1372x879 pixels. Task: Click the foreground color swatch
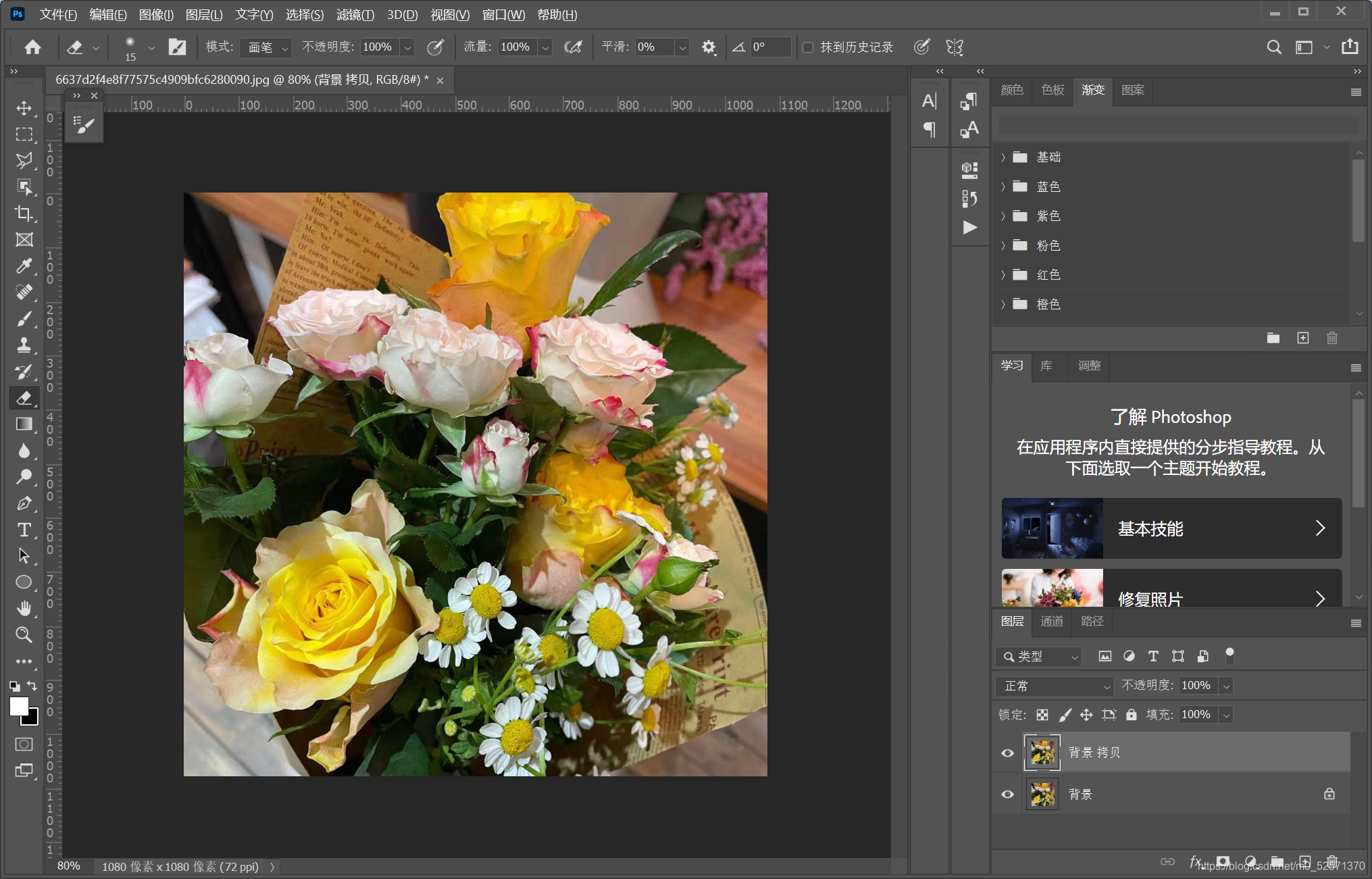point(18,705)
